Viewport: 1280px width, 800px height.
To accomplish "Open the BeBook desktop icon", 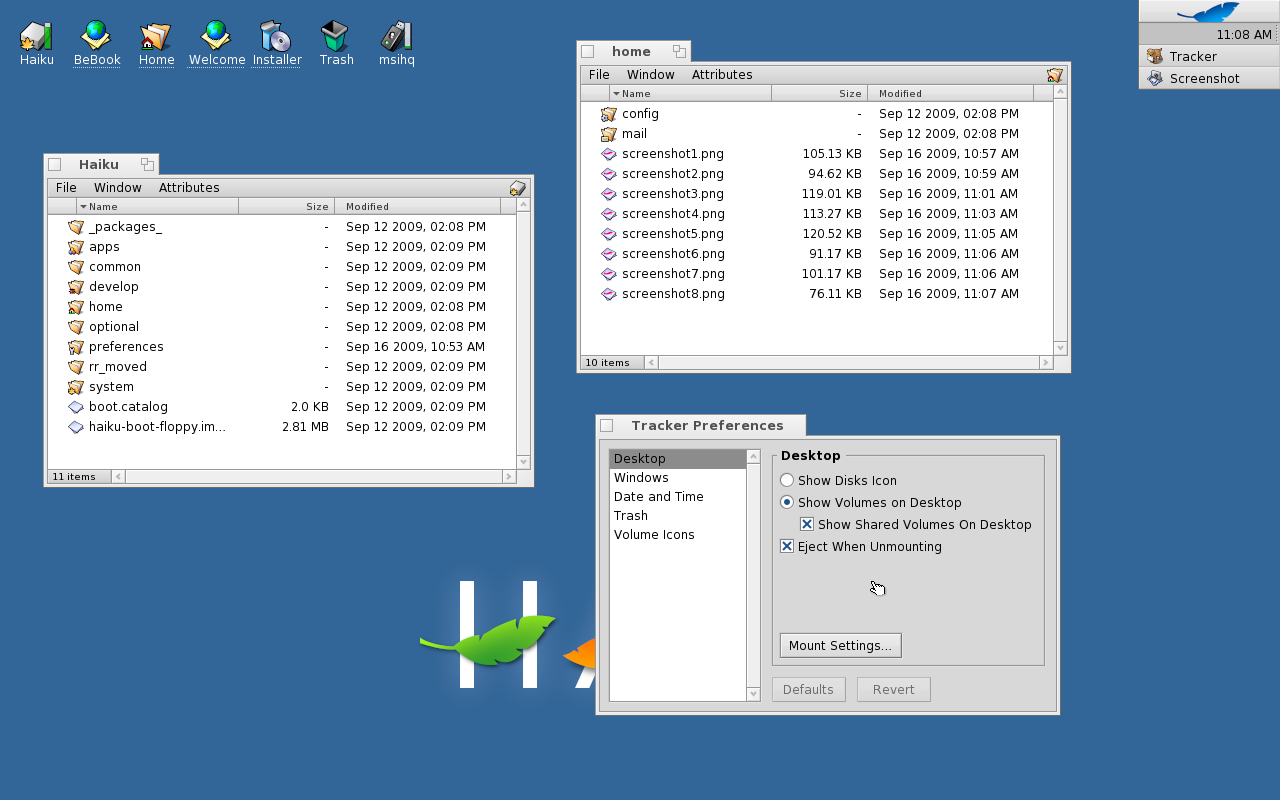I will click(96, 37).
